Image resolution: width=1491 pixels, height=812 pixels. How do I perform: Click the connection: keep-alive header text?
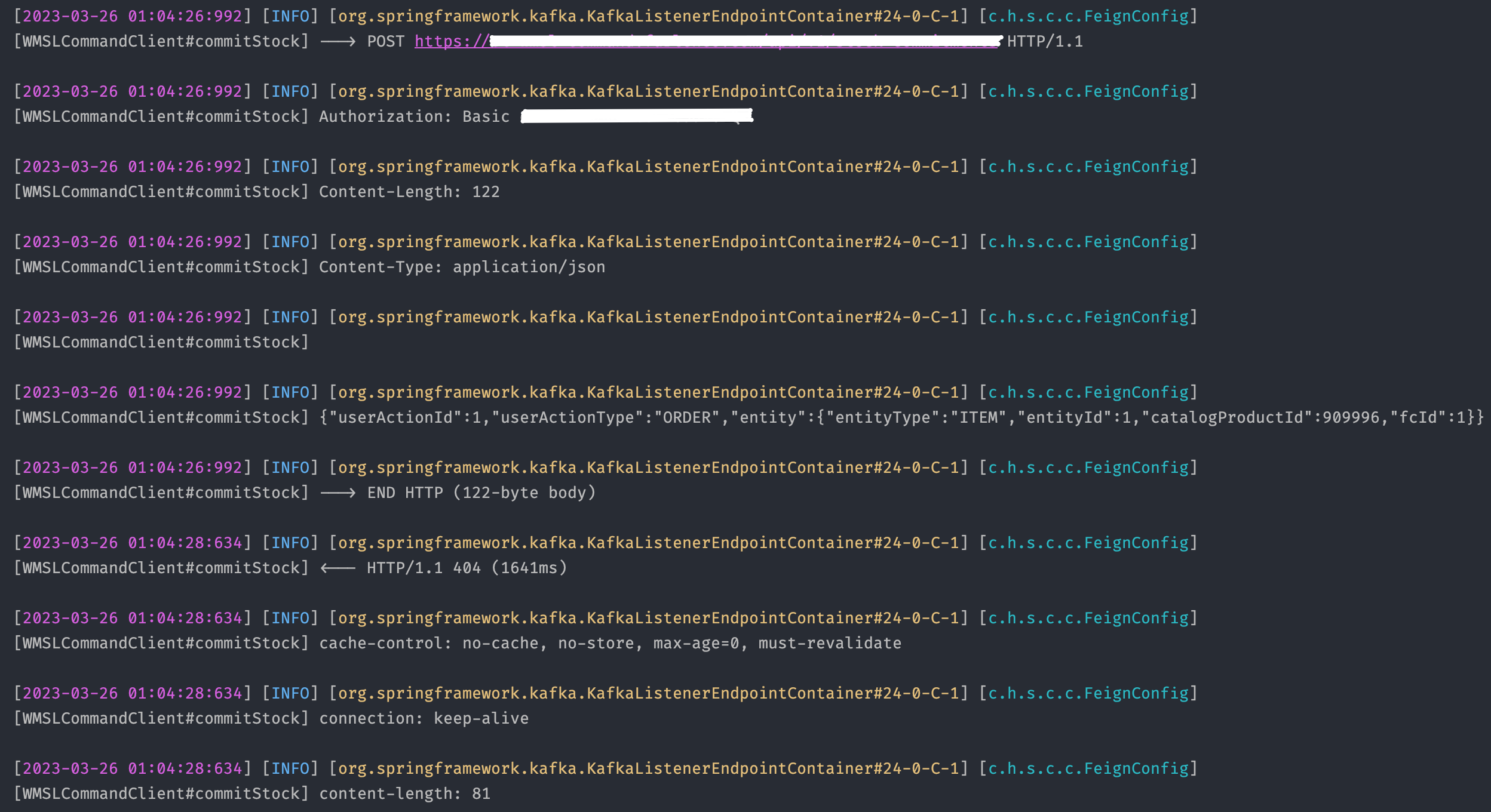coord(423,718)
